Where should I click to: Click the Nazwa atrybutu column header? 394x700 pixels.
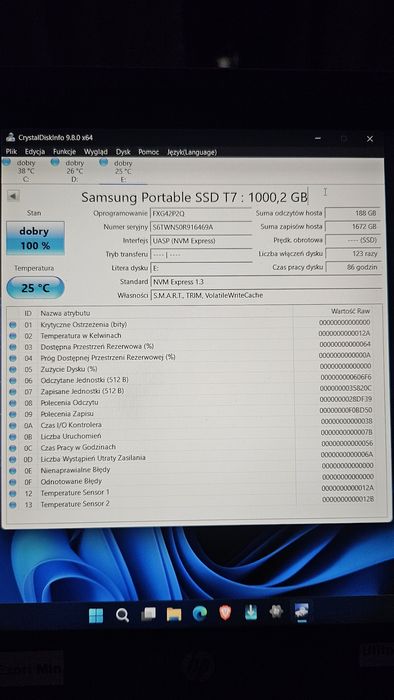[65, 313]
